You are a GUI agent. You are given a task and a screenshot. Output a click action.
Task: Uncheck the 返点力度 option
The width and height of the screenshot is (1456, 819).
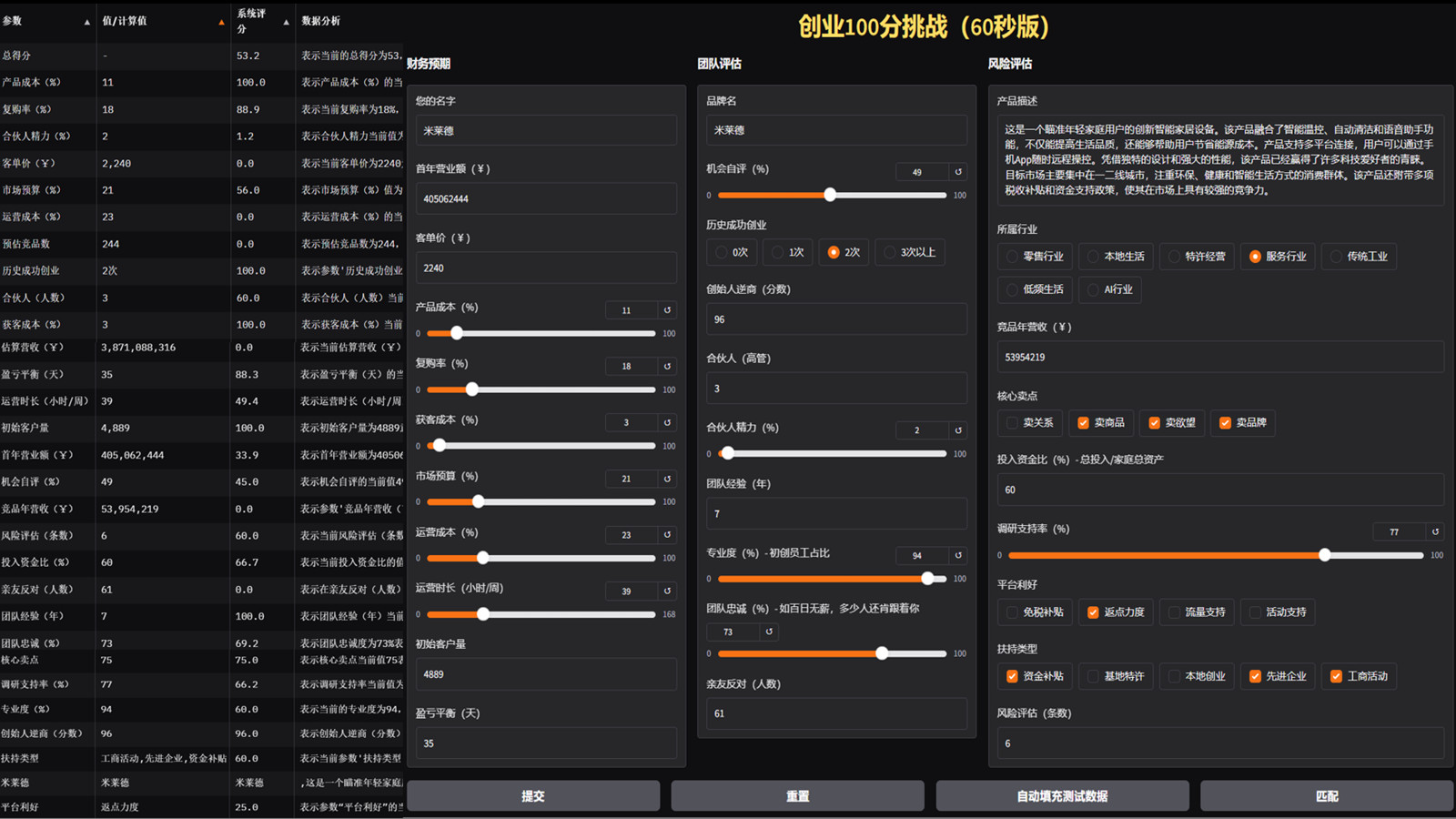(1093, 612)
